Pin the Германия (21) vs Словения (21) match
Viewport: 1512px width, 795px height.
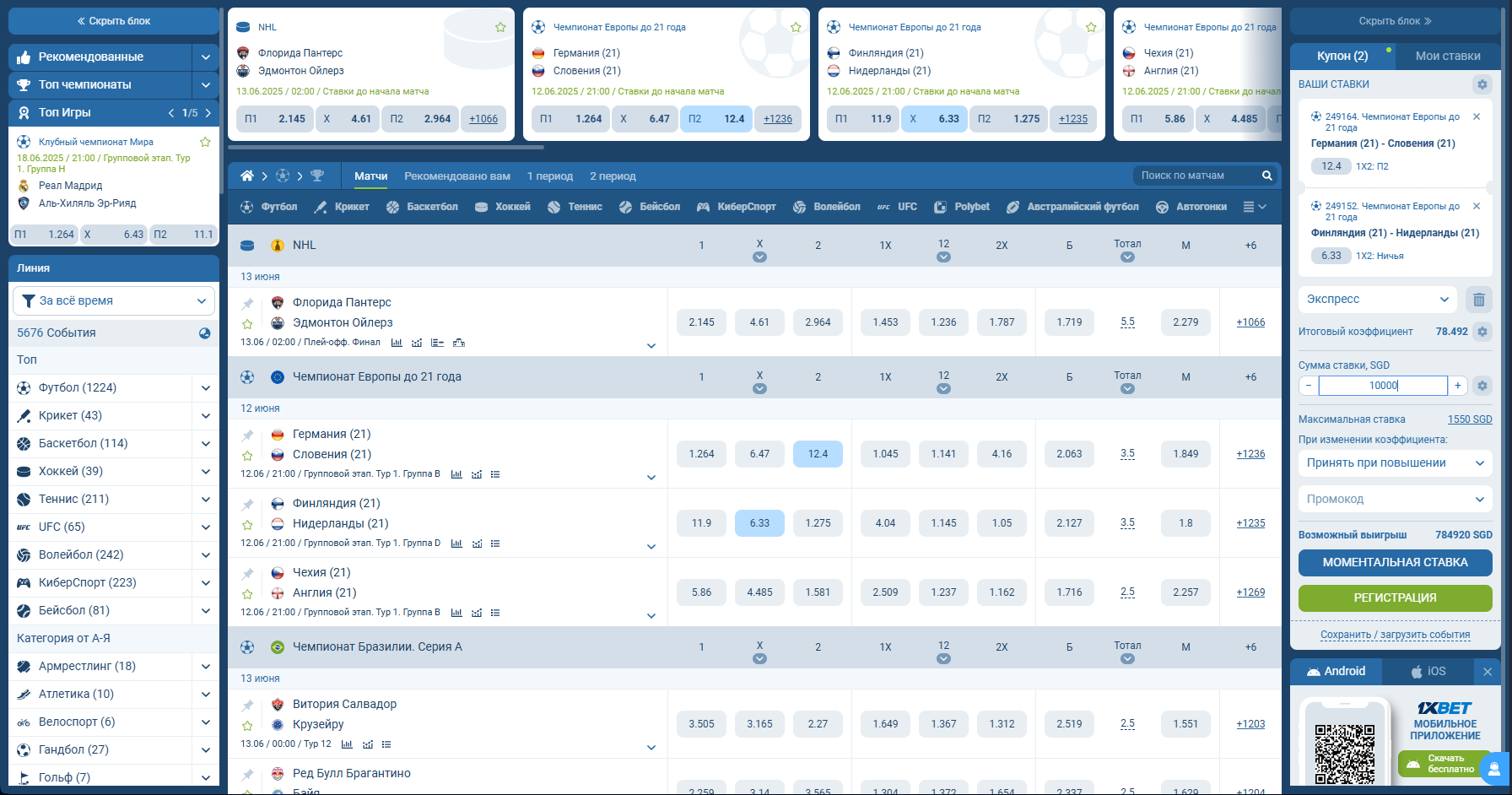[x=247, y=435]
